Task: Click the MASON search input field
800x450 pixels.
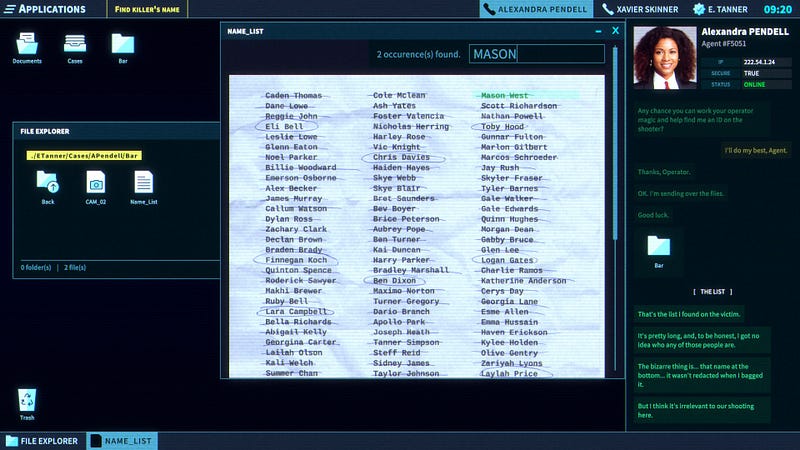Action: (x=537, y=54)
